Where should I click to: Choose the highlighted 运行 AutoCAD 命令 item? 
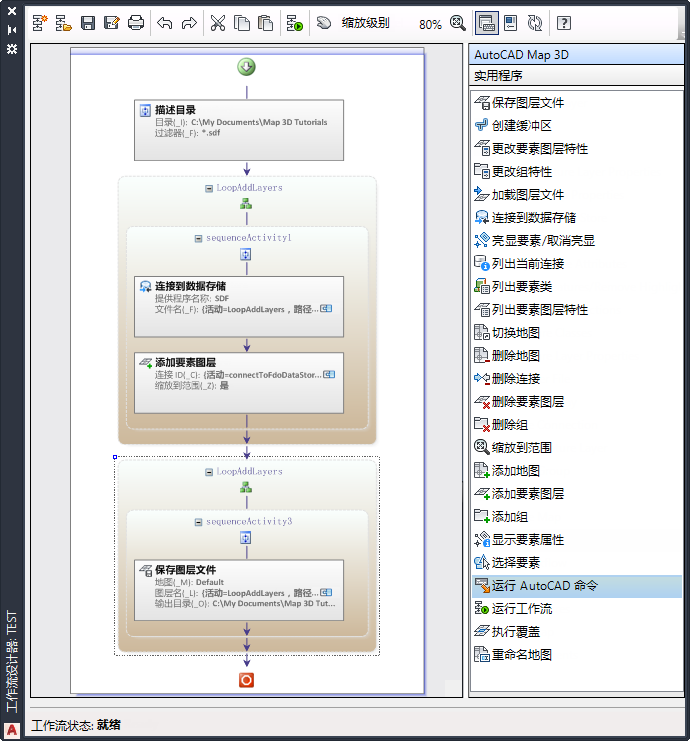click(577, 586)
